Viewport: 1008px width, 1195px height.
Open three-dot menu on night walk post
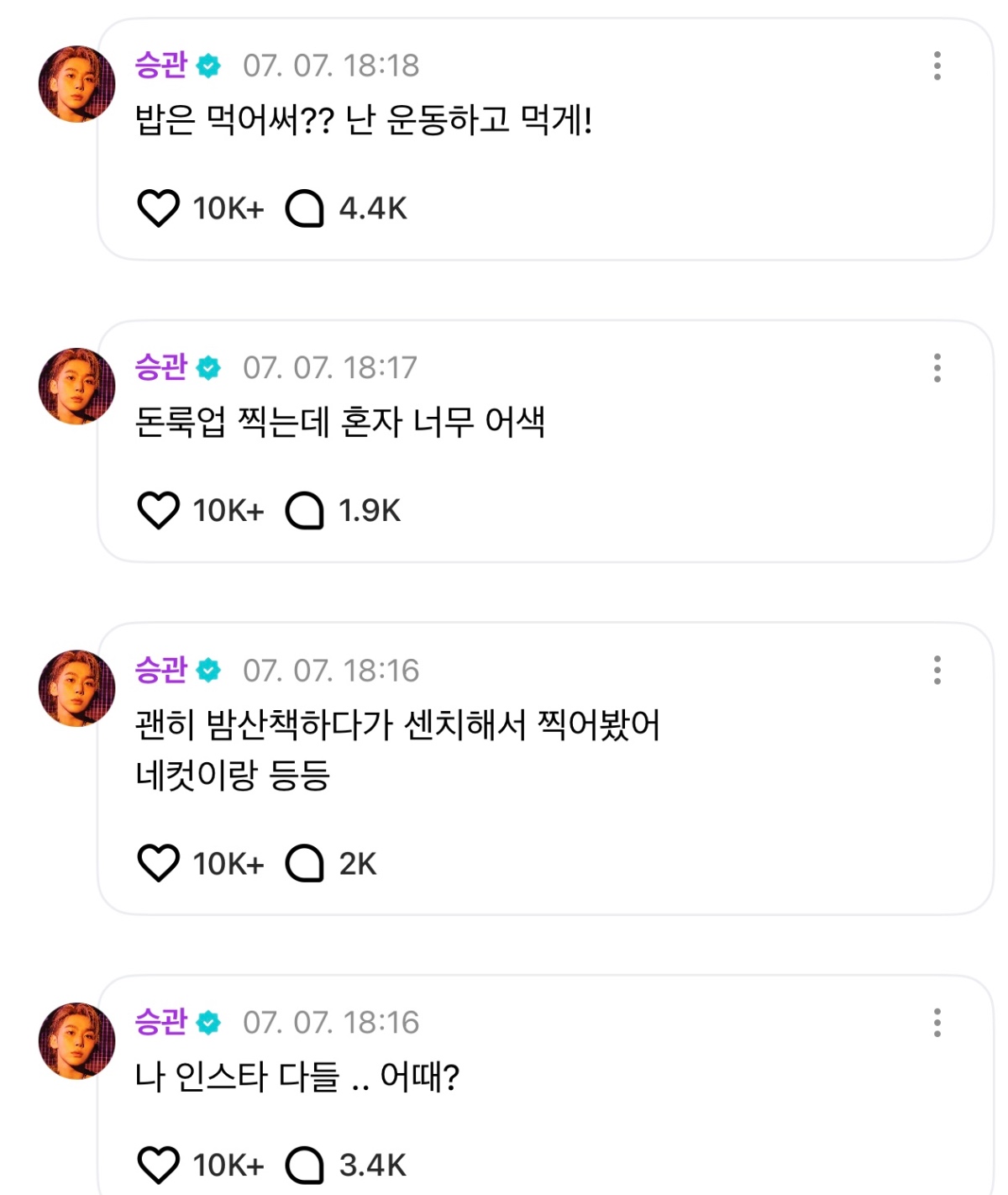tap(937, 671)
